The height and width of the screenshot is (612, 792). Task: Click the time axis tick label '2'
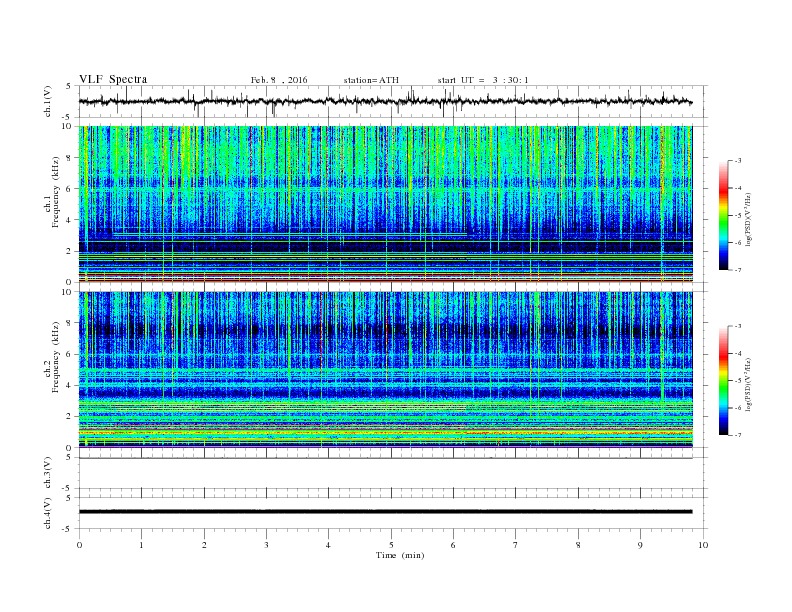tap(204, 545)
